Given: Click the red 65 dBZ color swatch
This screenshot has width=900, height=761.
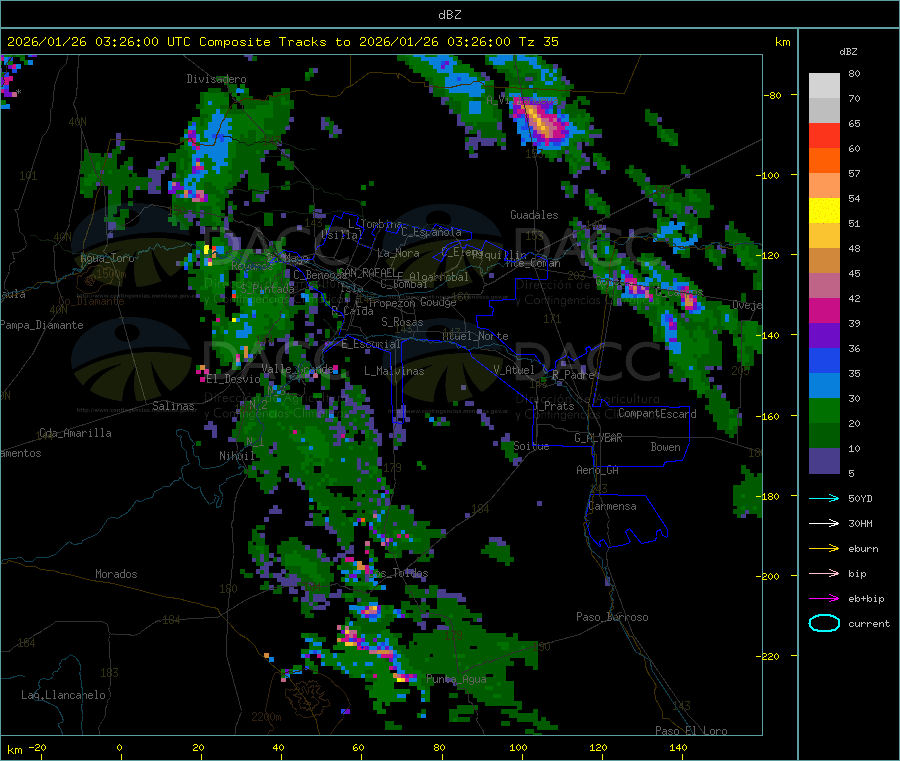Looking at the screenshot, I should [824, 135].
